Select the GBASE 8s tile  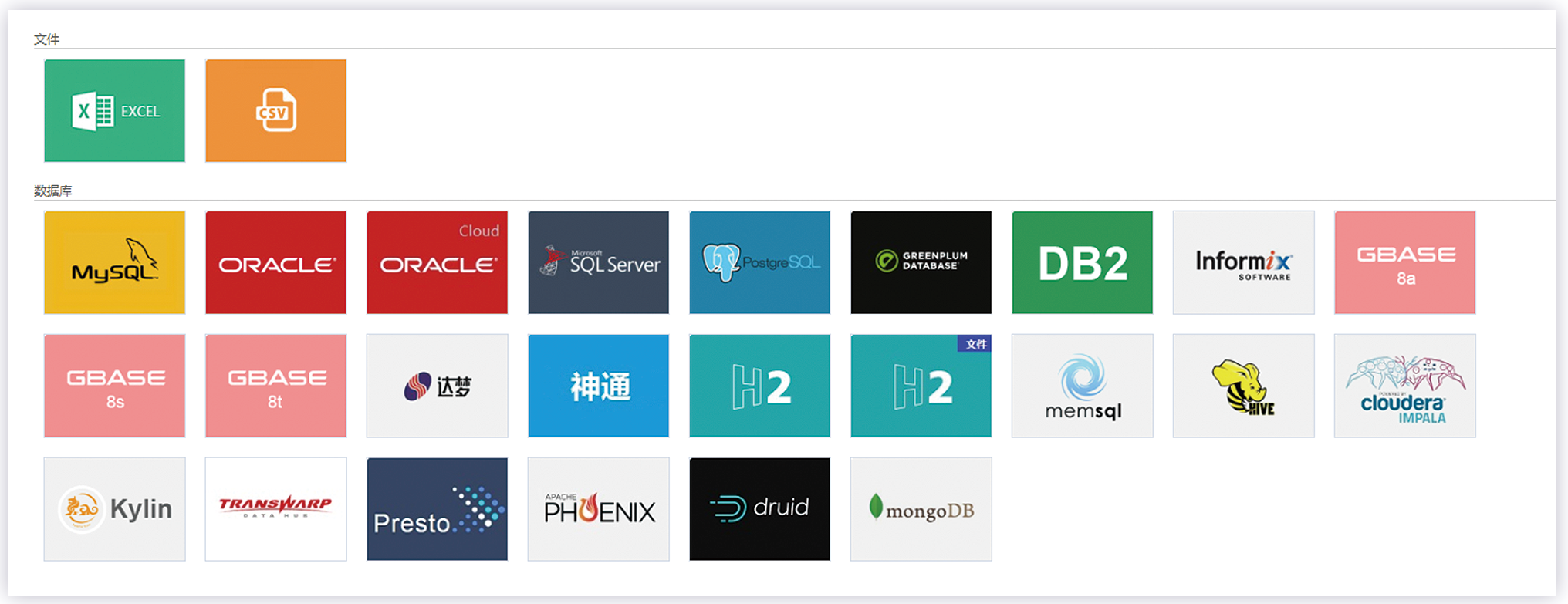114,386
